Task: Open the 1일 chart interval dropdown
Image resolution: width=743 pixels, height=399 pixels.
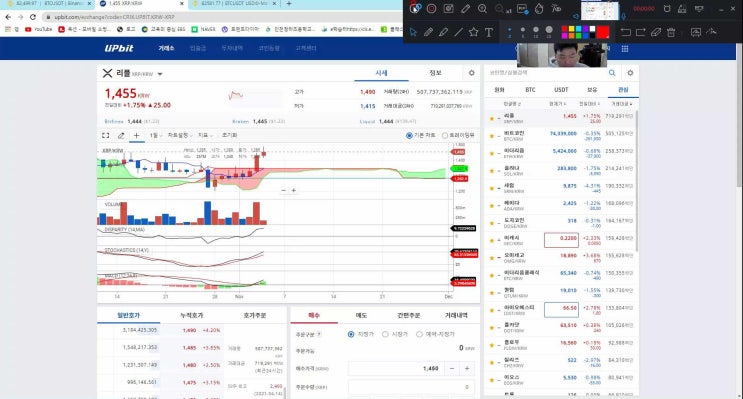Action: point(155,136)
